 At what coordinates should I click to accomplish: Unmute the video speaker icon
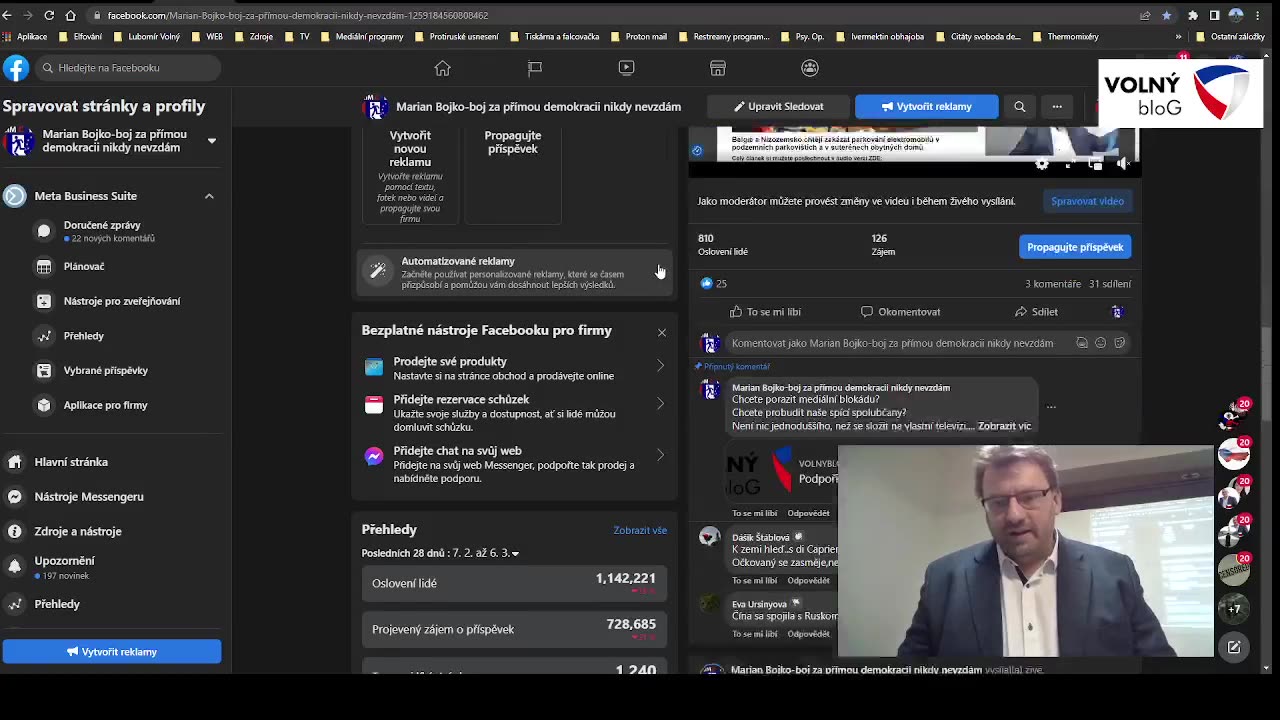point(1122,164)
